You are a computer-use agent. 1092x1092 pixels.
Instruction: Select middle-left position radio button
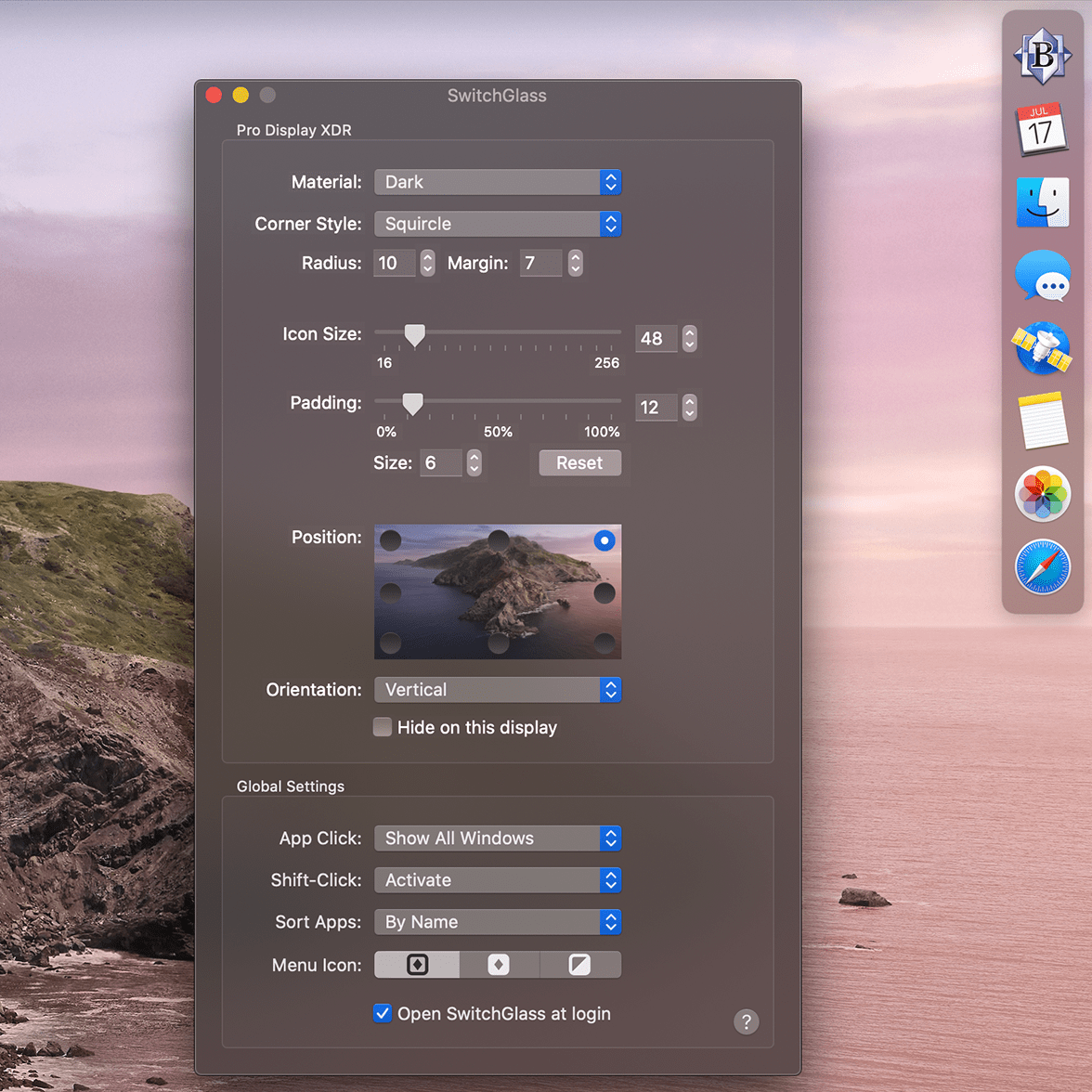[x=391, y=593]
